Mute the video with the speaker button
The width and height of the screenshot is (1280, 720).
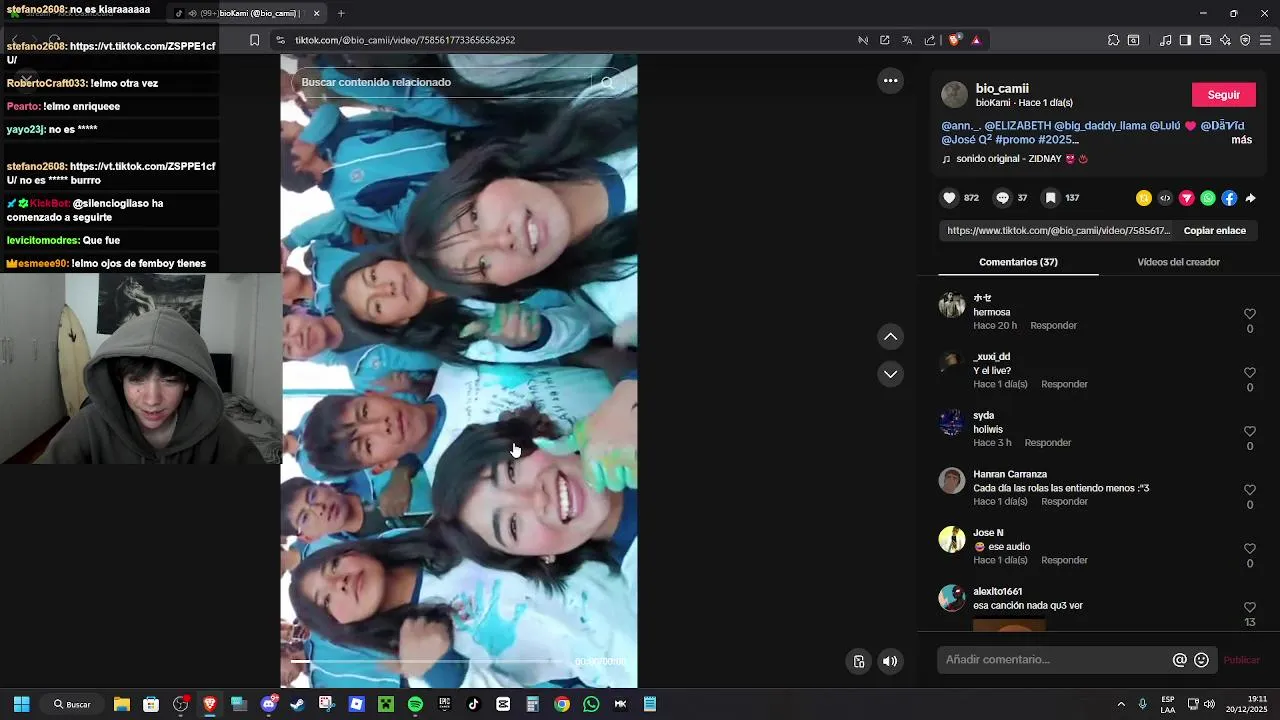890,661
